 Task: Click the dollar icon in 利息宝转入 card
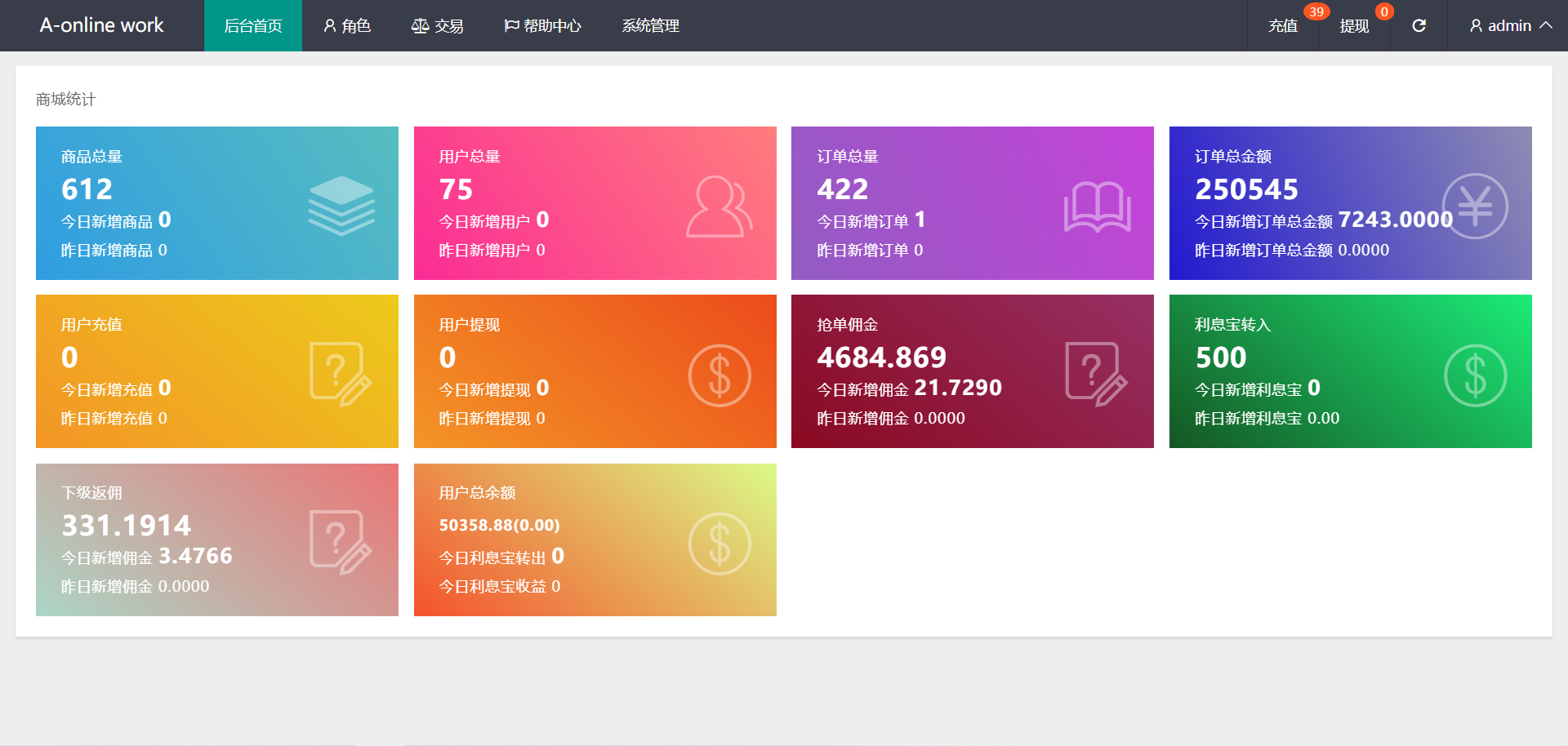pyautogui.click(x=1475, y=375)
